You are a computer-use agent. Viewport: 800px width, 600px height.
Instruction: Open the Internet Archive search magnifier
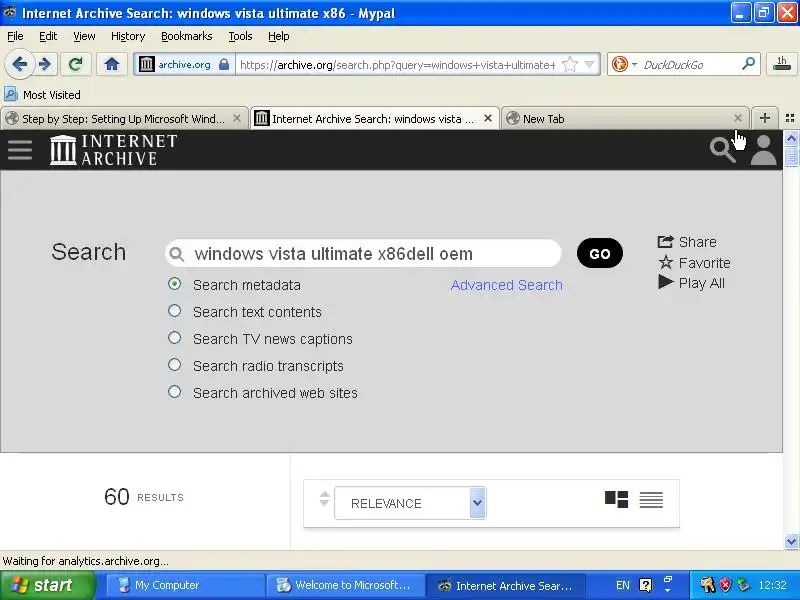point(722,149)
